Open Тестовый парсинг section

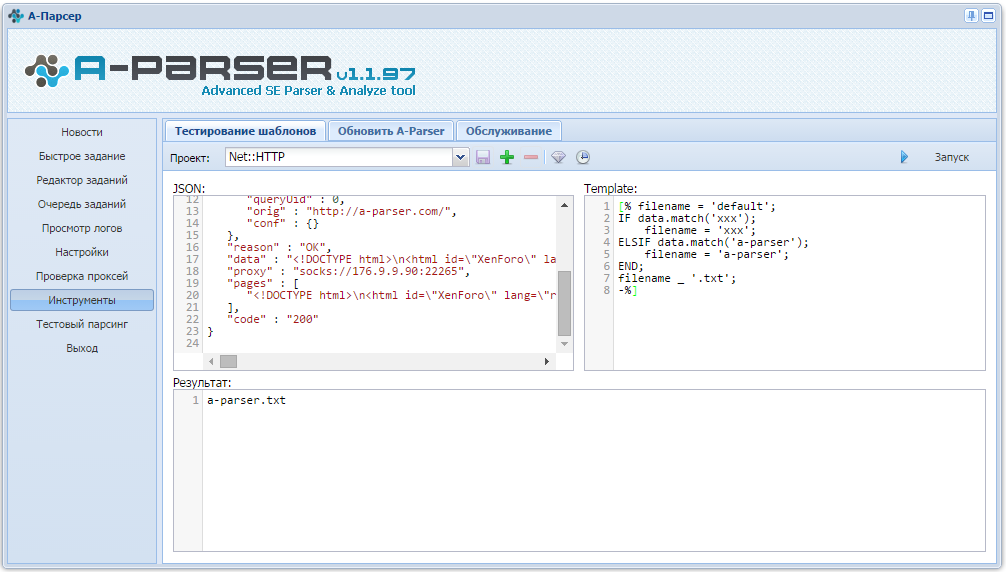pyautogui.click(x=81, y=324)
